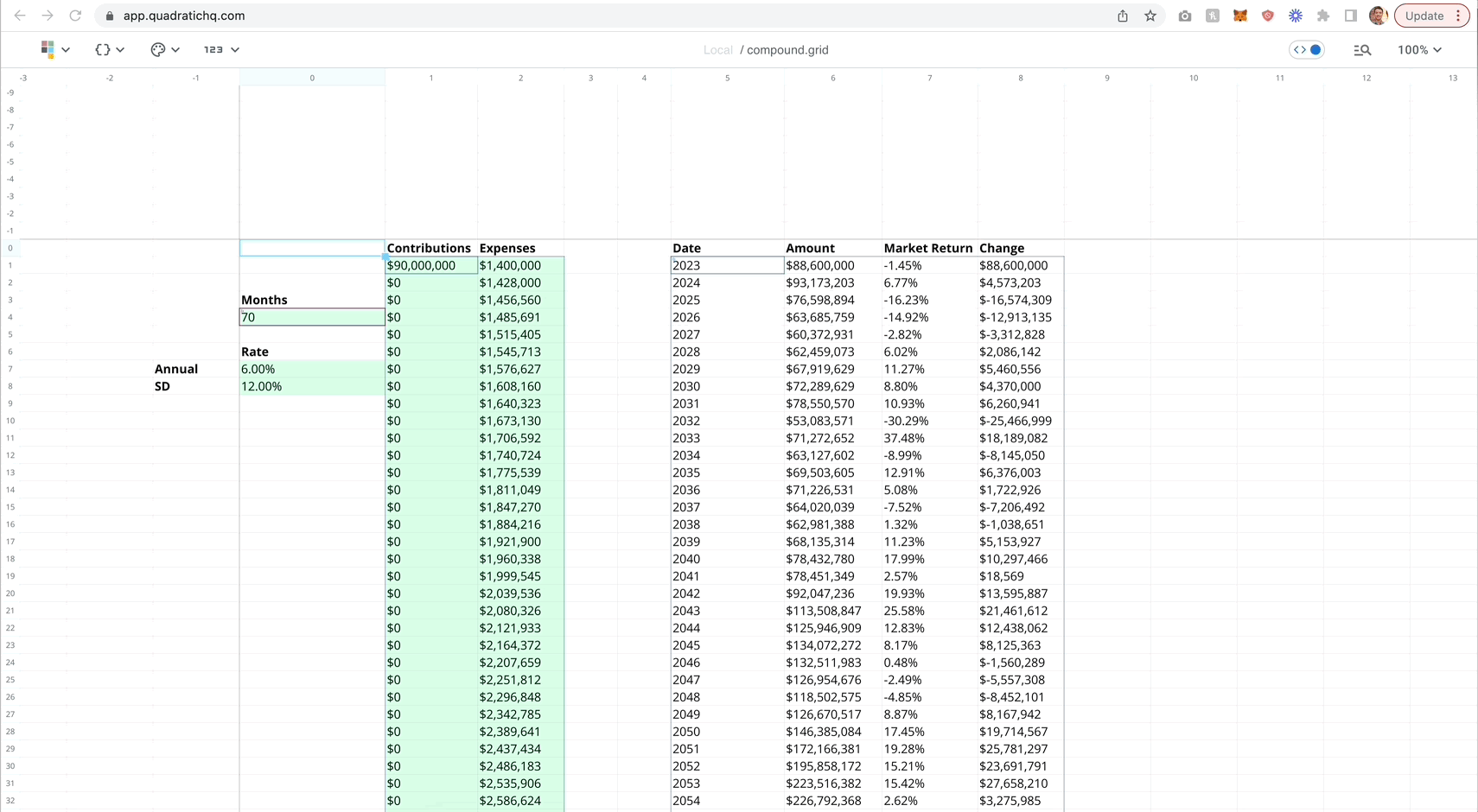Viewport: 1478px width, 812px height.
Task: Toggle the browser sidebar panel icon
Action: click(1350, 16)
